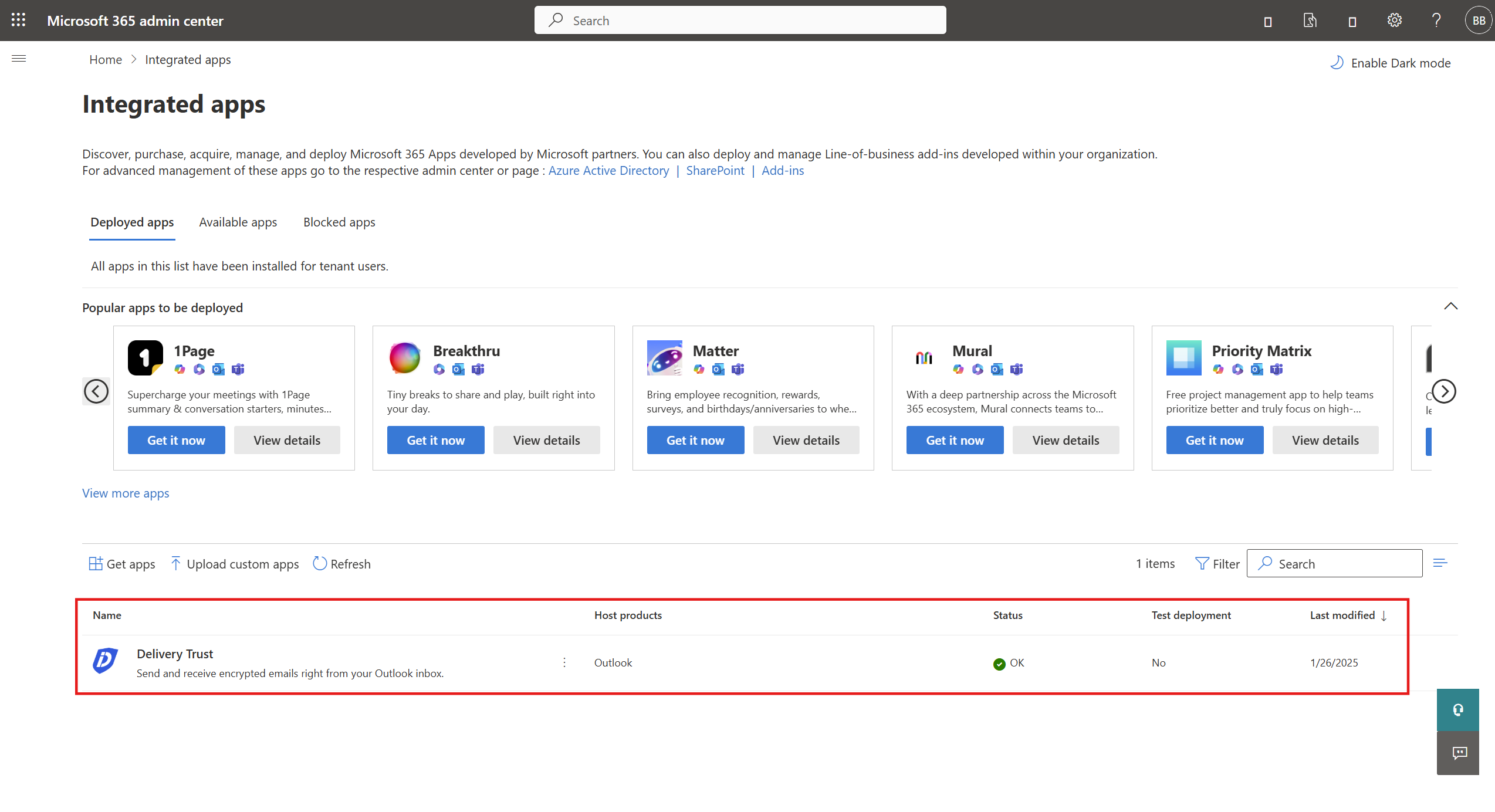Click the green OK status icon
Screen dimensions: 1495x812
999,664
